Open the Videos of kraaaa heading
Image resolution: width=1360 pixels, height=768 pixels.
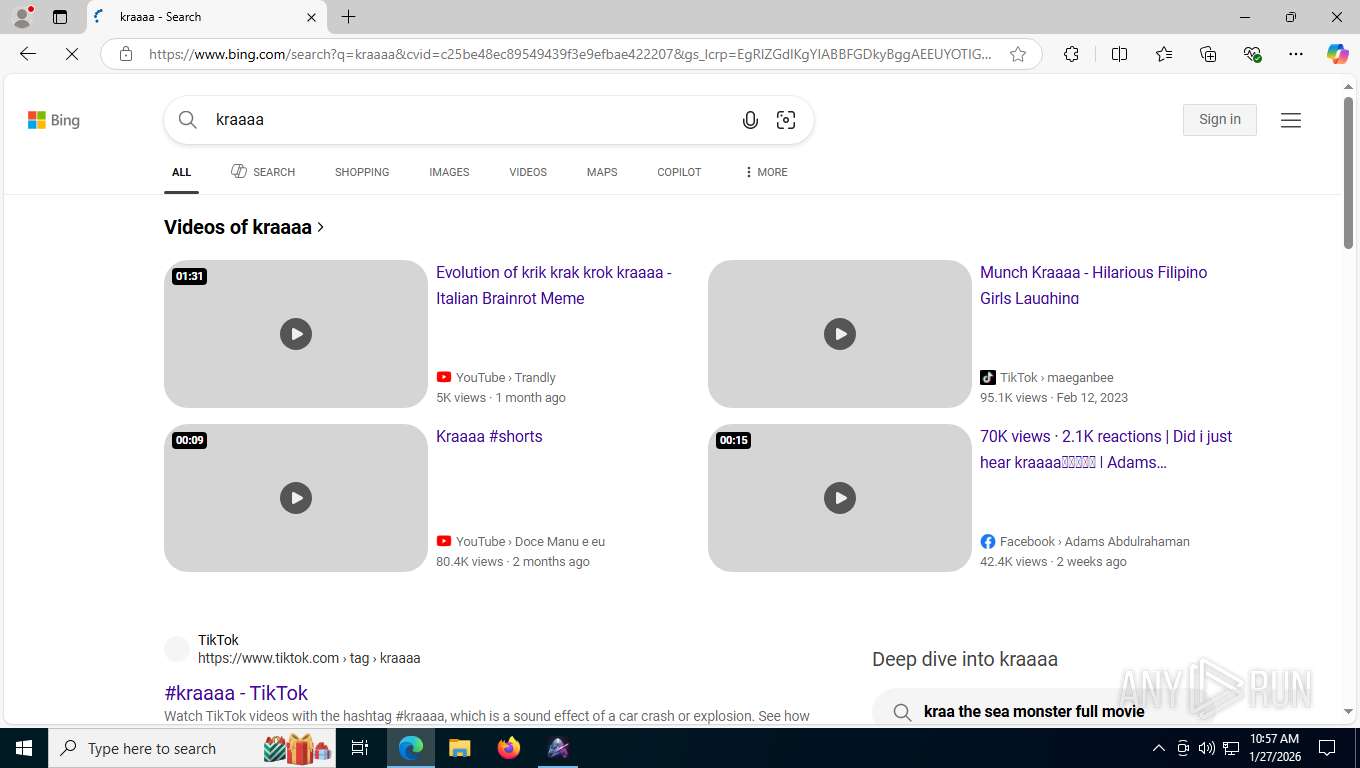(x=244, y=227)
